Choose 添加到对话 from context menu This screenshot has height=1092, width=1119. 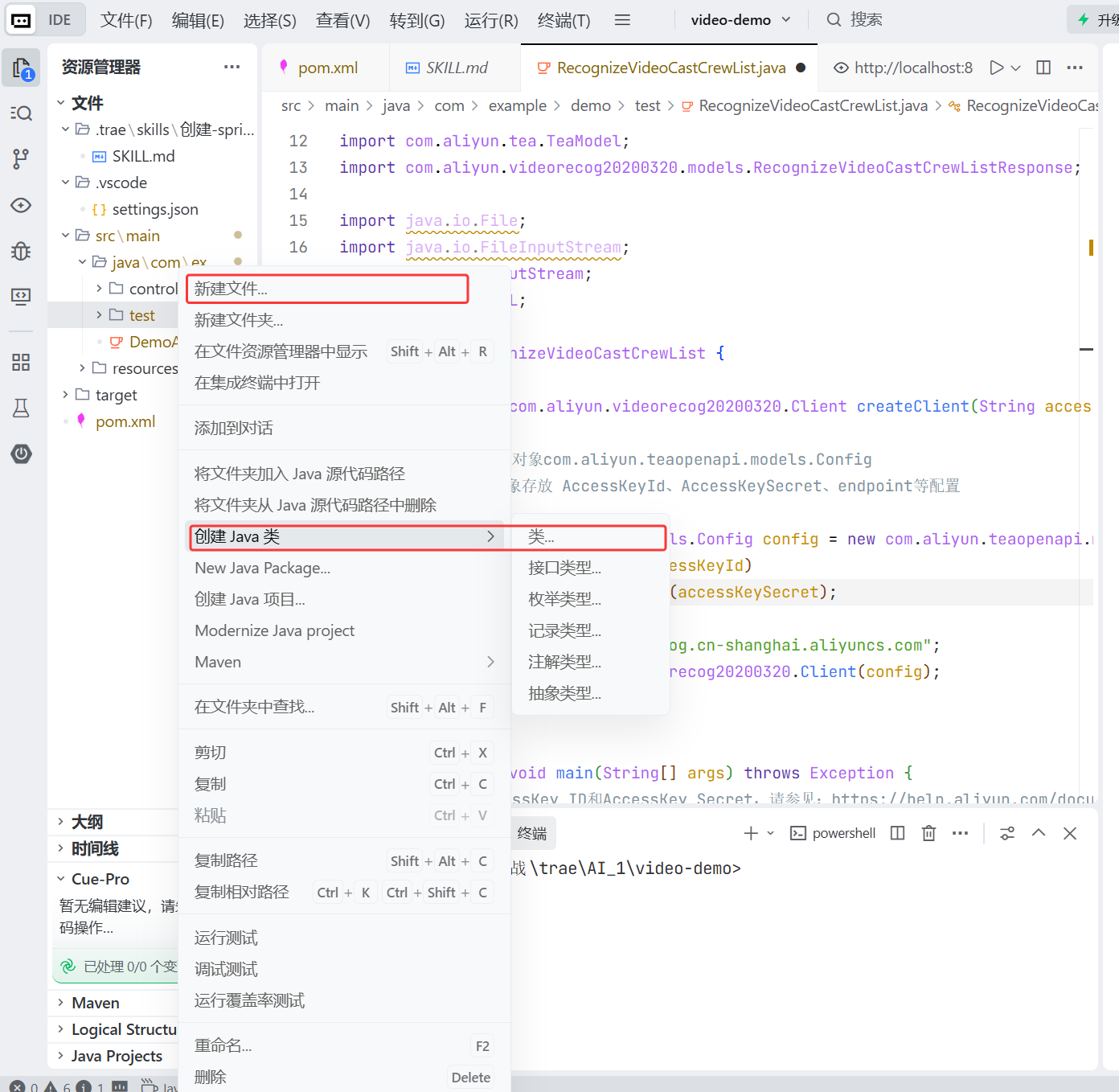(x=344, y=428)
